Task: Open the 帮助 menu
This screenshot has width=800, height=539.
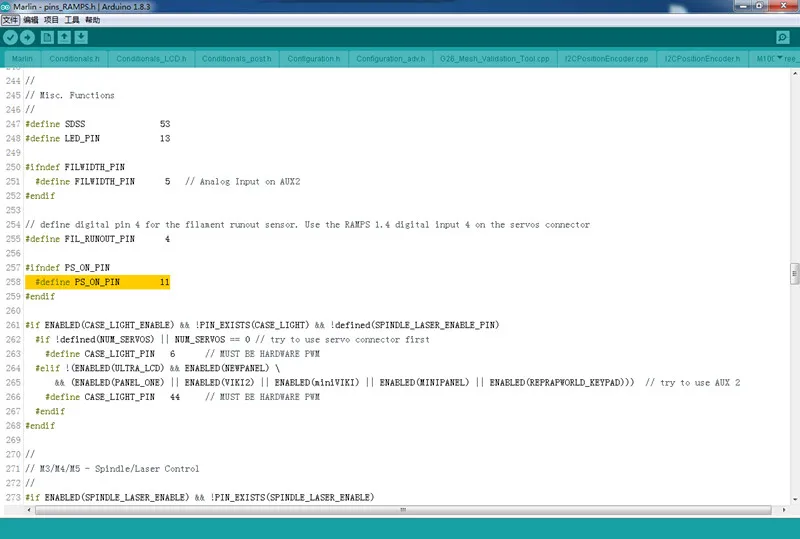Action: [x=92, y=20]
